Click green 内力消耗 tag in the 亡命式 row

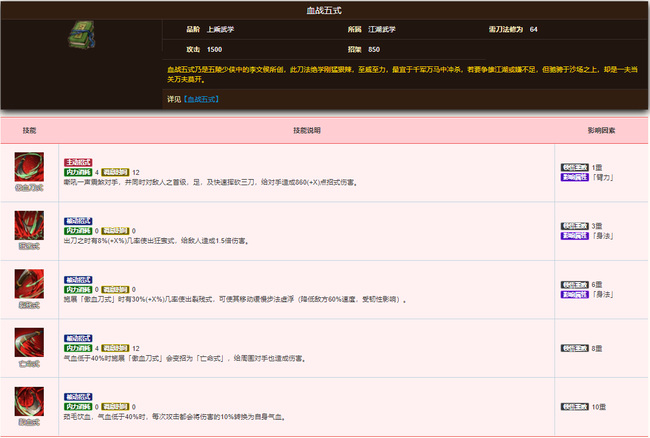click(78, 348)
